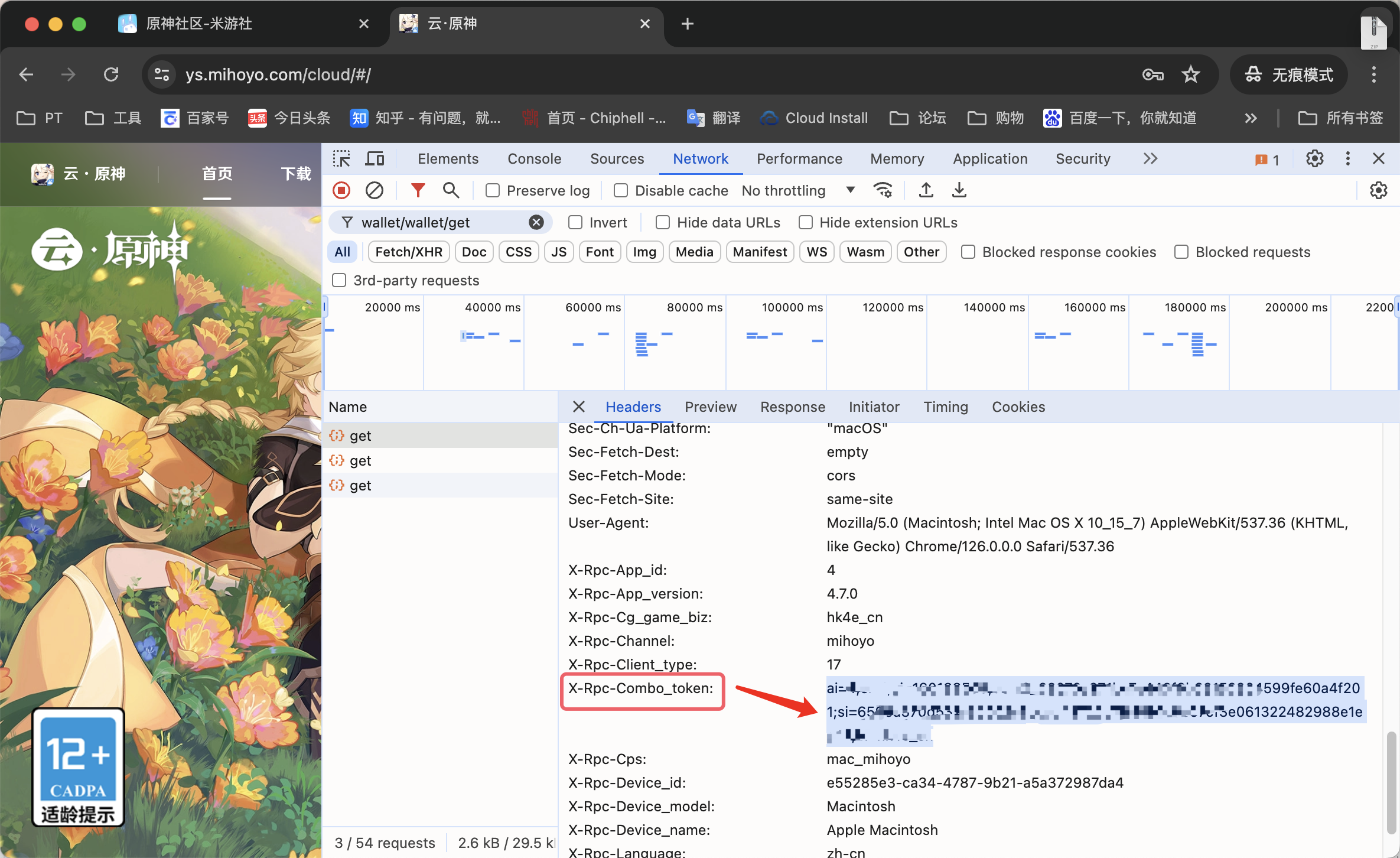The height and width of the screenshot is (858, 1400).
Task: Click the password key icon in address bar
Action: point(1152,74)
